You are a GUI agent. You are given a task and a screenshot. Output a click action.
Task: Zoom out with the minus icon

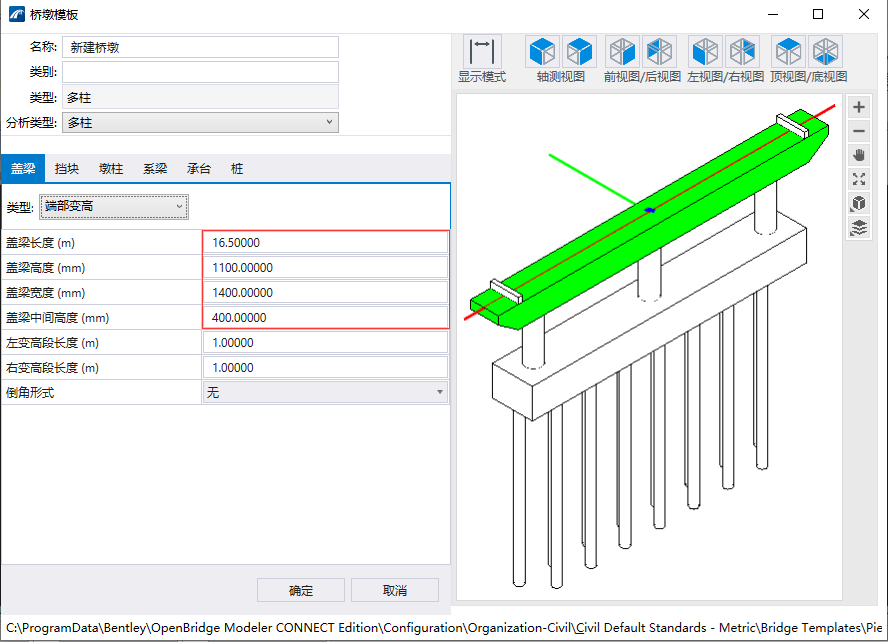[859, 132]
